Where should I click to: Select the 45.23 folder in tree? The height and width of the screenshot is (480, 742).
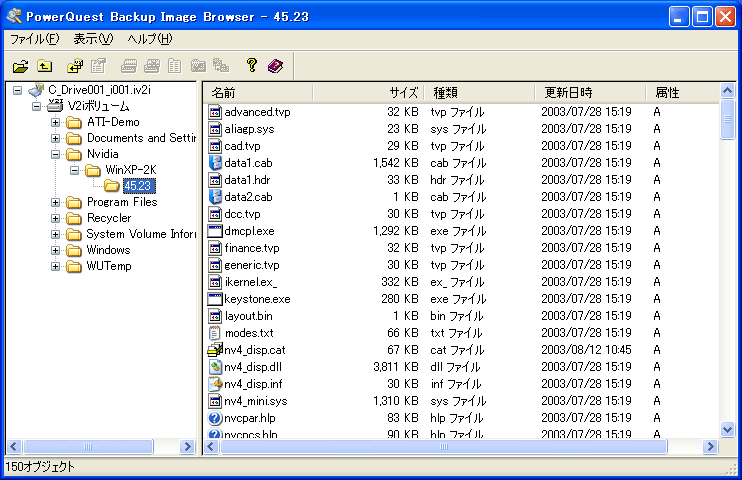(139, 186)
